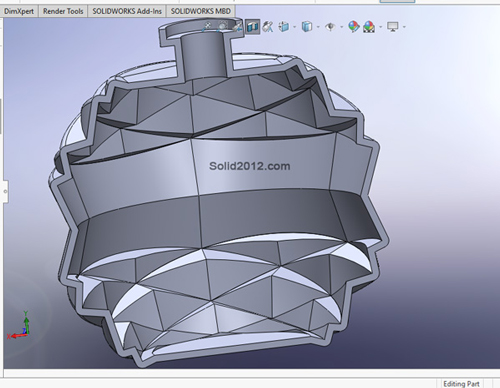Screen dimensions: 500x388
Task: Click the Editing Part status bar text
Action: (x=461, y=384)
